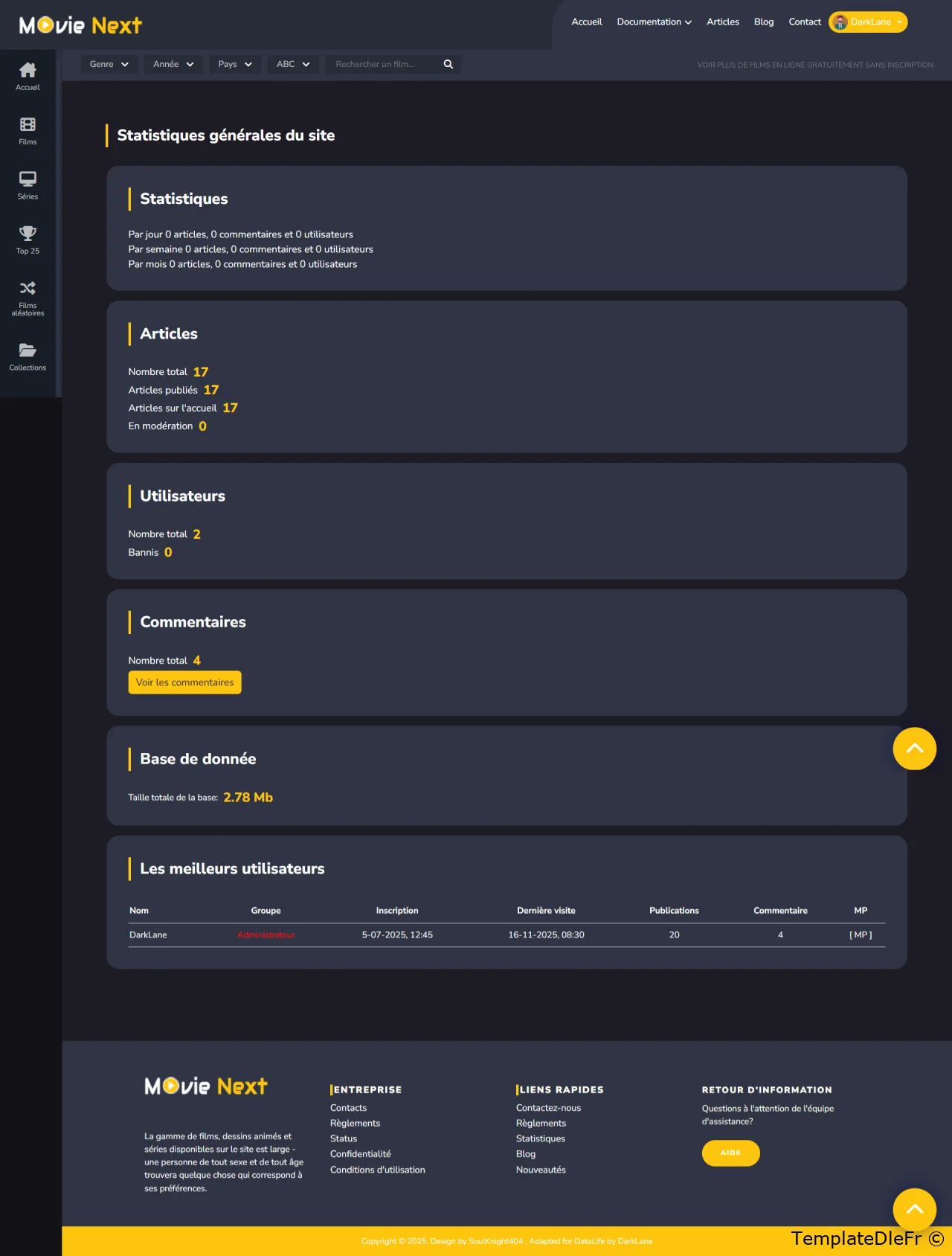Open Séries via the monitor icon
The width and height of the screenshot is (952, 1256).
coord(28,179)
